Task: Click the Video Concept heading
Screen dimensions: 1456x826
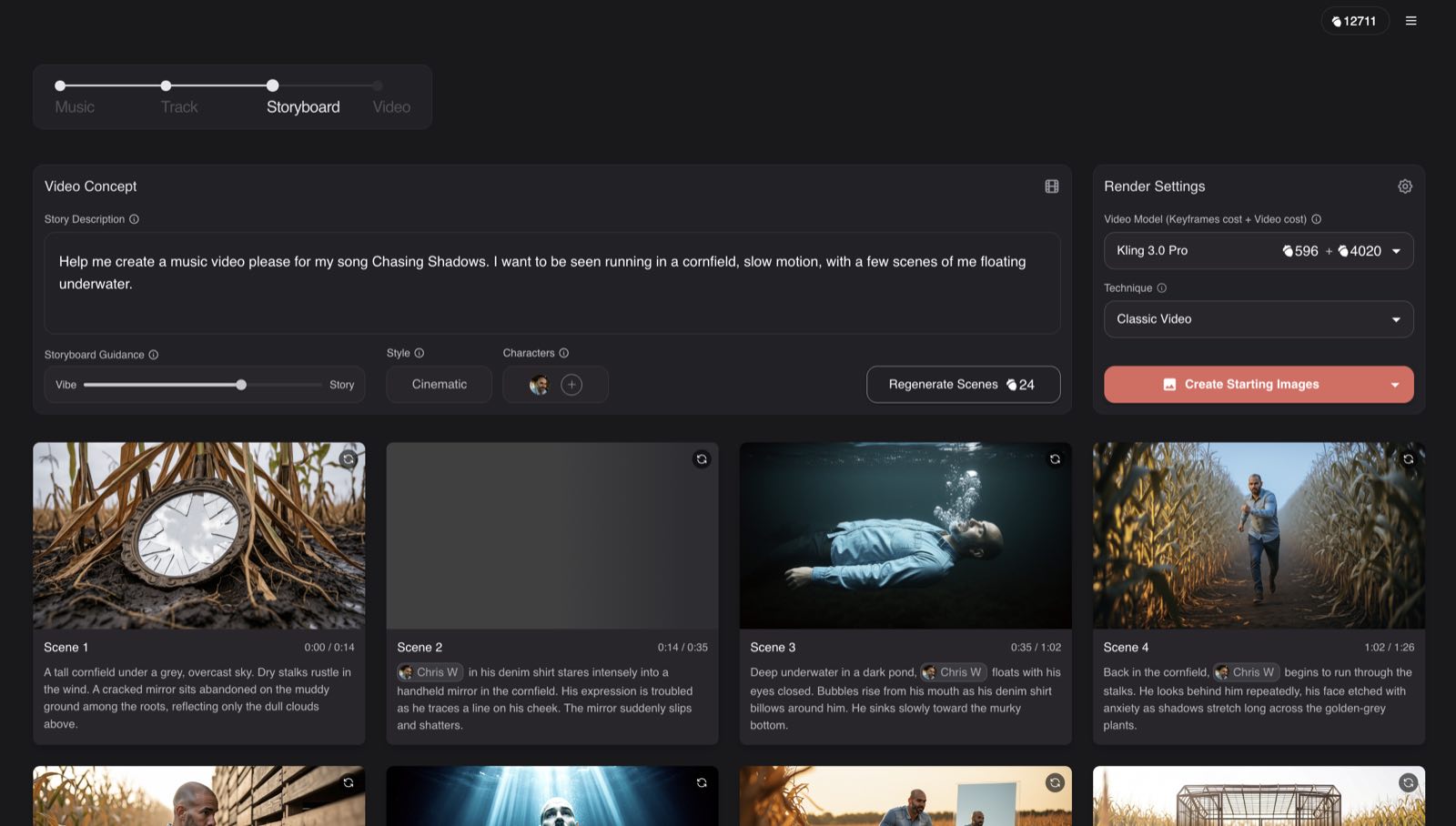Action: click(90, 186)
